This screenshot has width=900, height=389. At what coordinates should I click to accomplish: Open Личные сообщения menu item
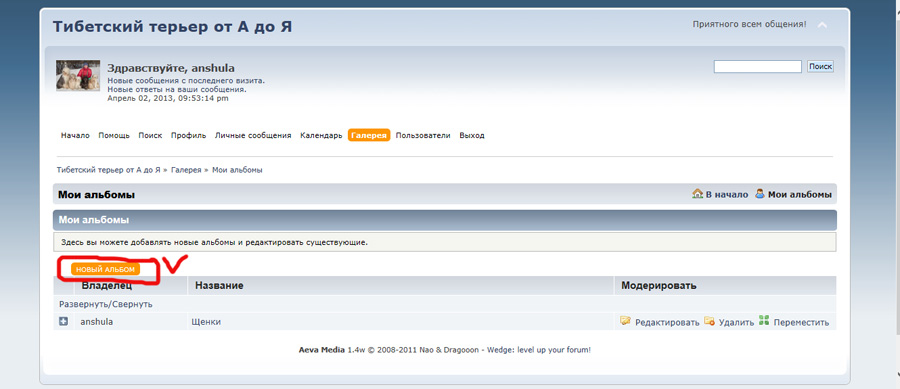(253, 135)
